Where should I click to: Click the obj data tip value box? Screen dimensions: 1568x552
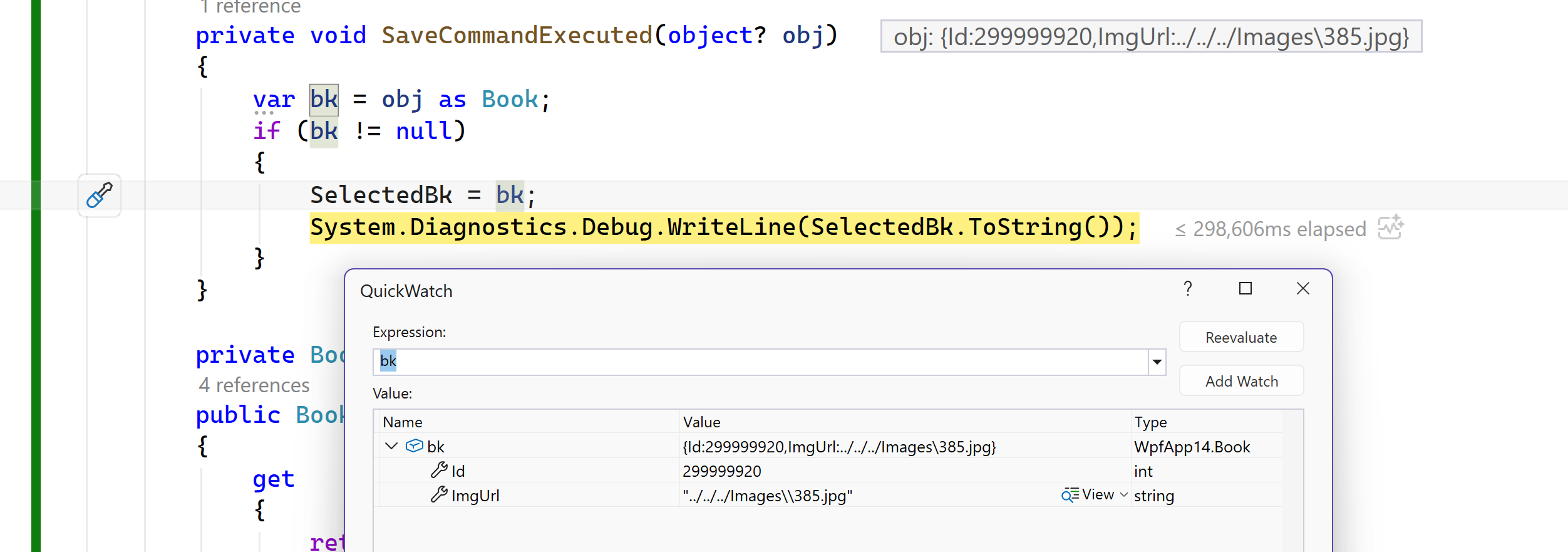point(1151,36)
